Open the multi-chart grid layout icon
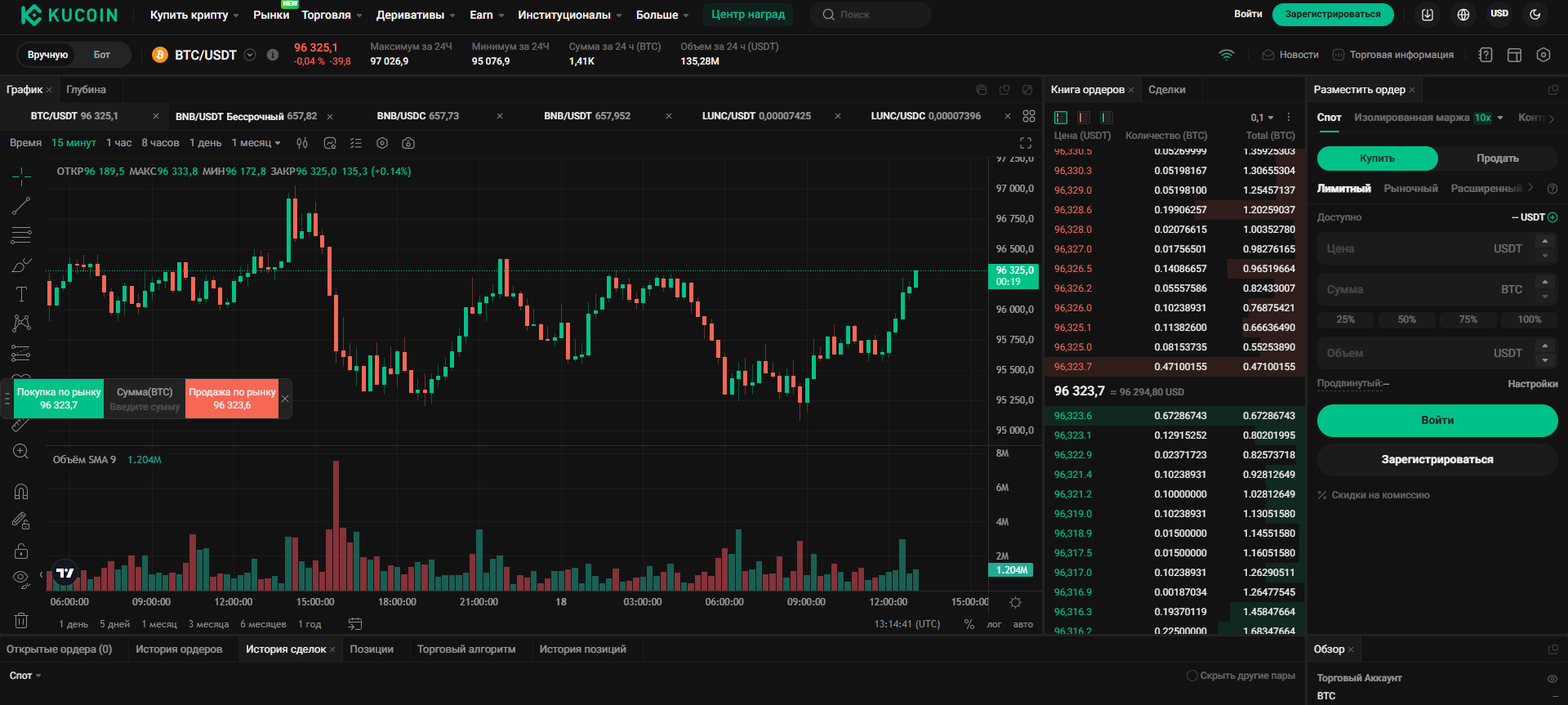This screenshot has width=1568, height=705. (x=1029, y=116)
